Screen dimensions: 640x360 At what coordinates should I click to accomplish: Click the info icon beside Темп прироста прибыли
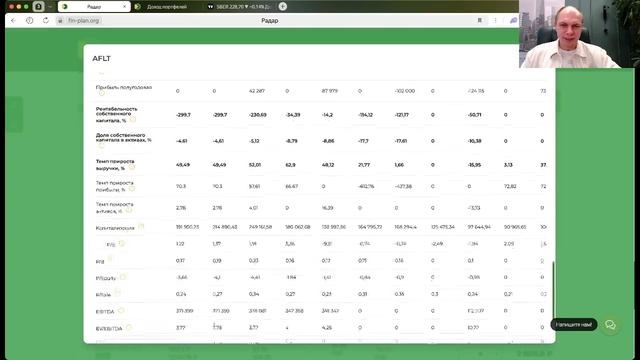point(131,189)
